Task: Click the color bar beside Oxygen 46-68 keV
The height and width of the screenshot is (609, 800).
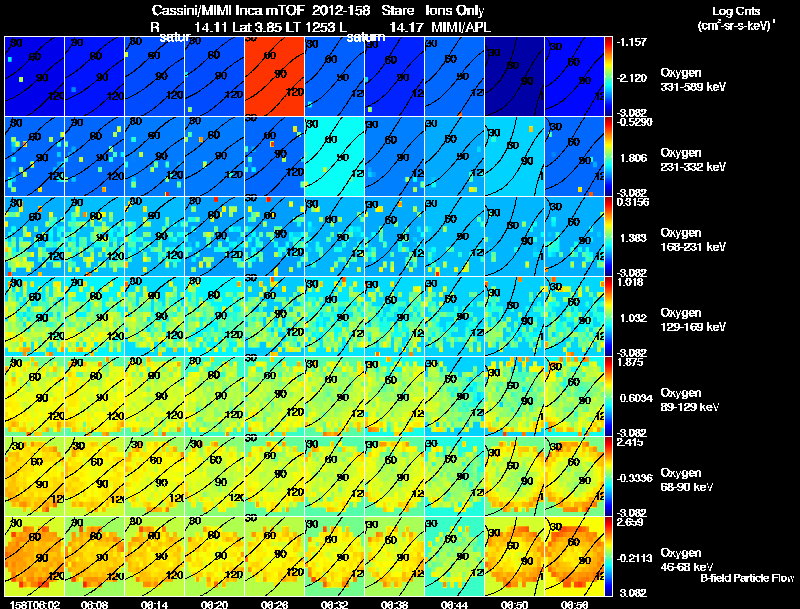Action: pos(608,556)
